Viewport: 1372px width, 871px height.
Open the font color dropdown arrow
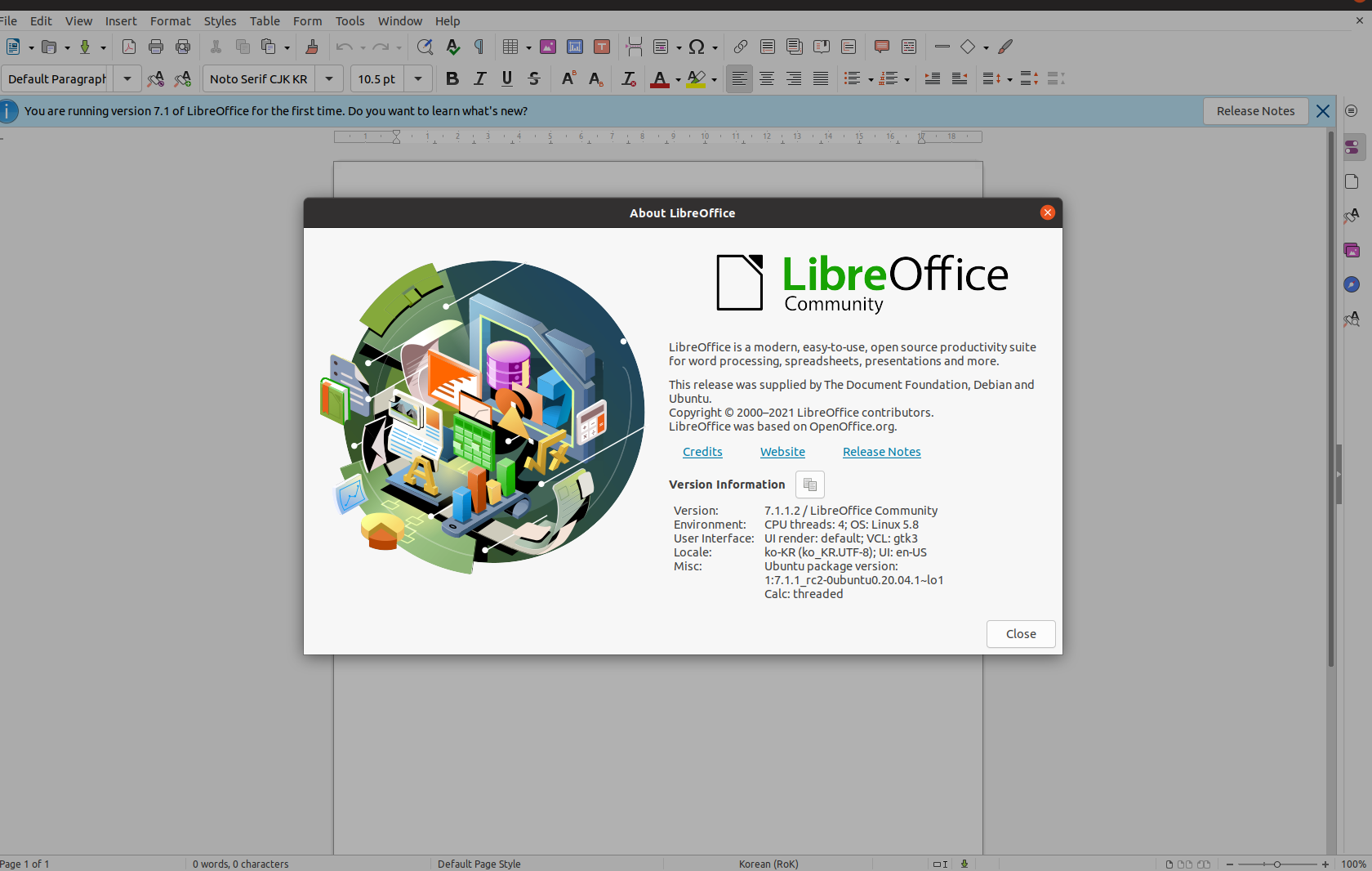coord(678,79)
